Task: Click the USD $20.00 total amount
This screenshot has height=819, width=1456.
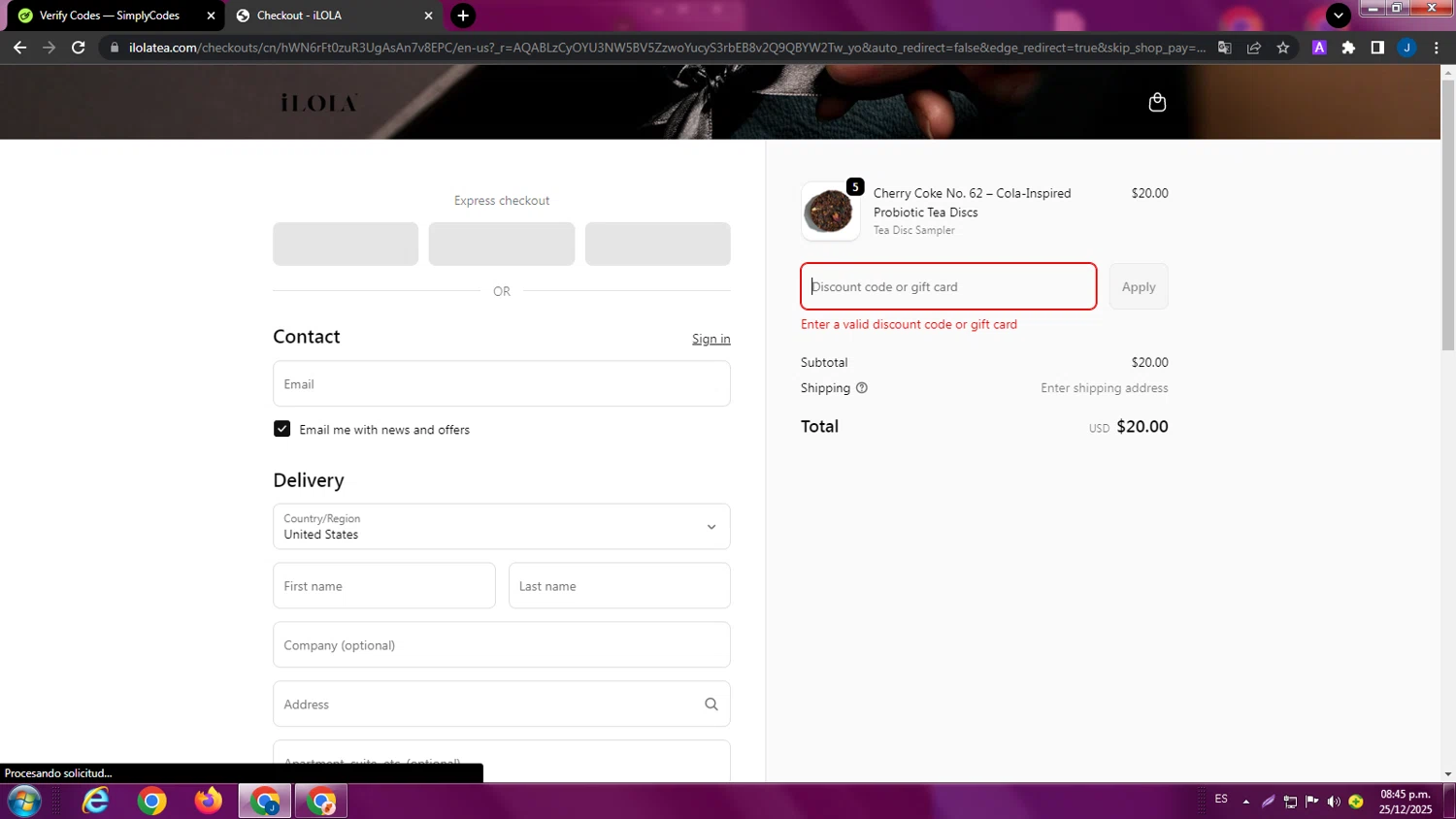Action: pos(1129,427)
